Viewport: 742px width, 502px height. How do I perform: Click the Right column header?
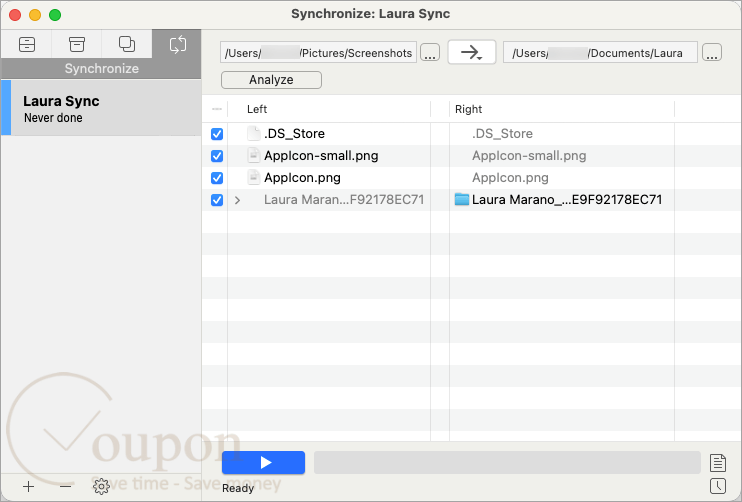468,109
